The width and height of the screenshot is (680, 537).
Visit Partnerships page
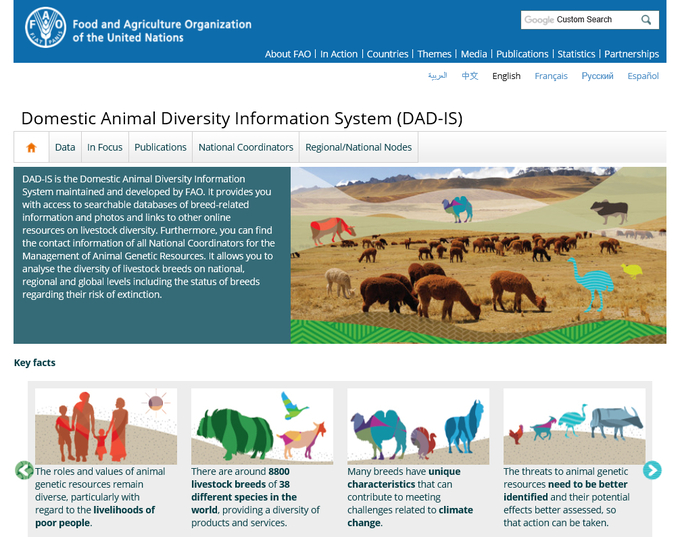(x=631, y=54)
